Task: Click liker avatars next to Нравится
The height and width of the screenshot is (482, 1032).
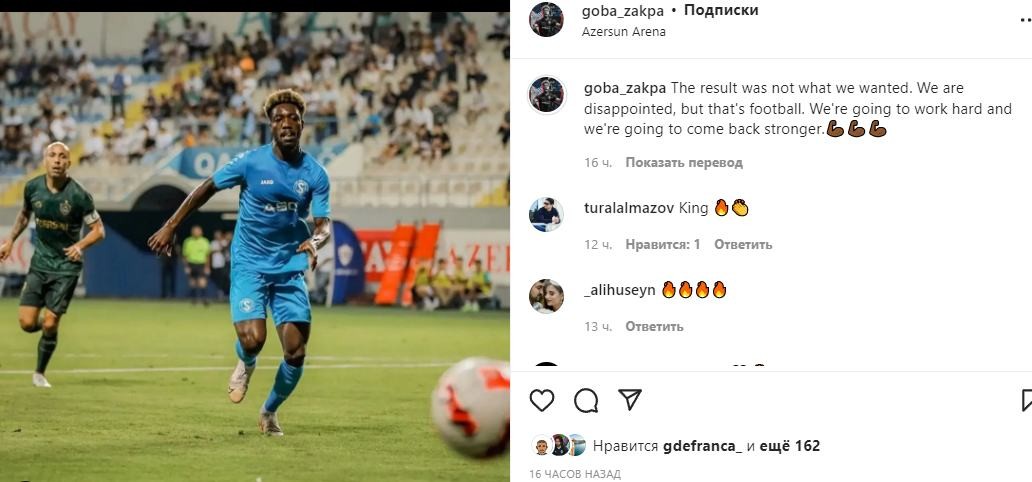Action: 559,445
